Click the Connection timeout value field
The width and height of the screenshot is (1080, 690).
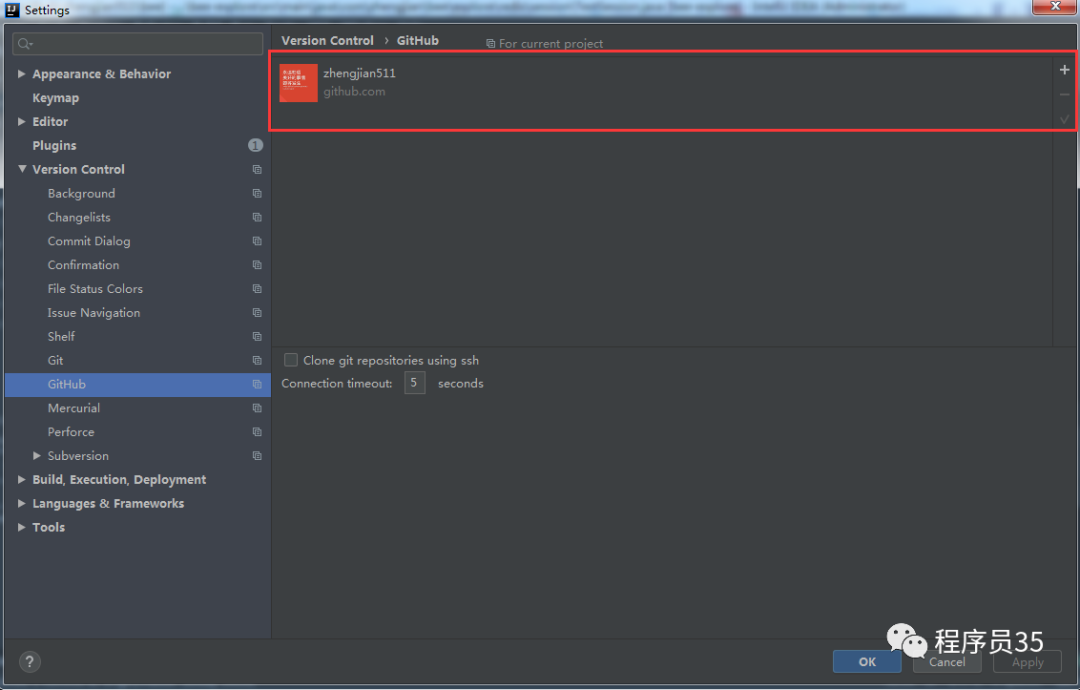pyautogui.click(x=414, y=383)
